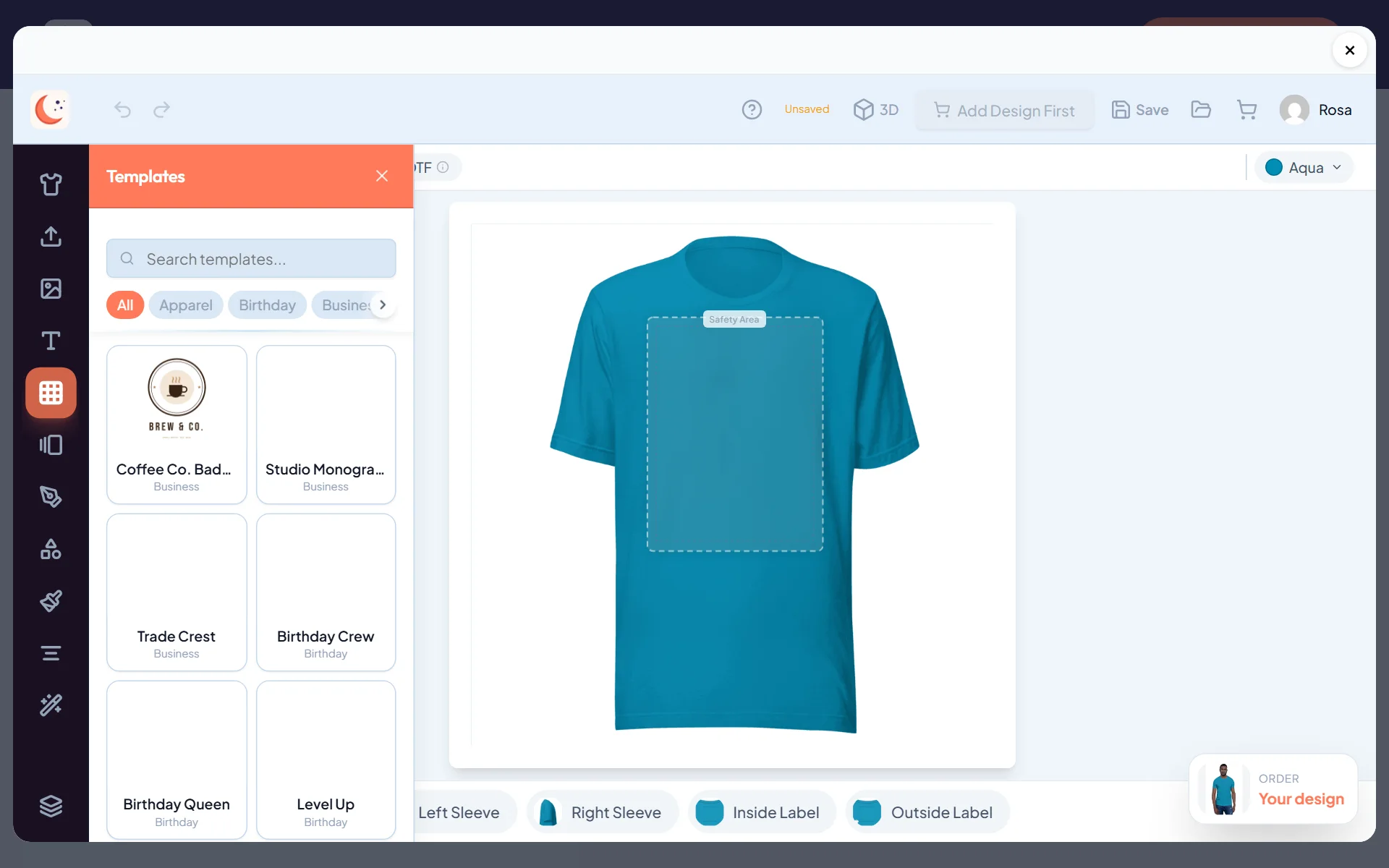Select the All template filter
The height and width of the screenshot is (868, 1389).
point(125,305)
